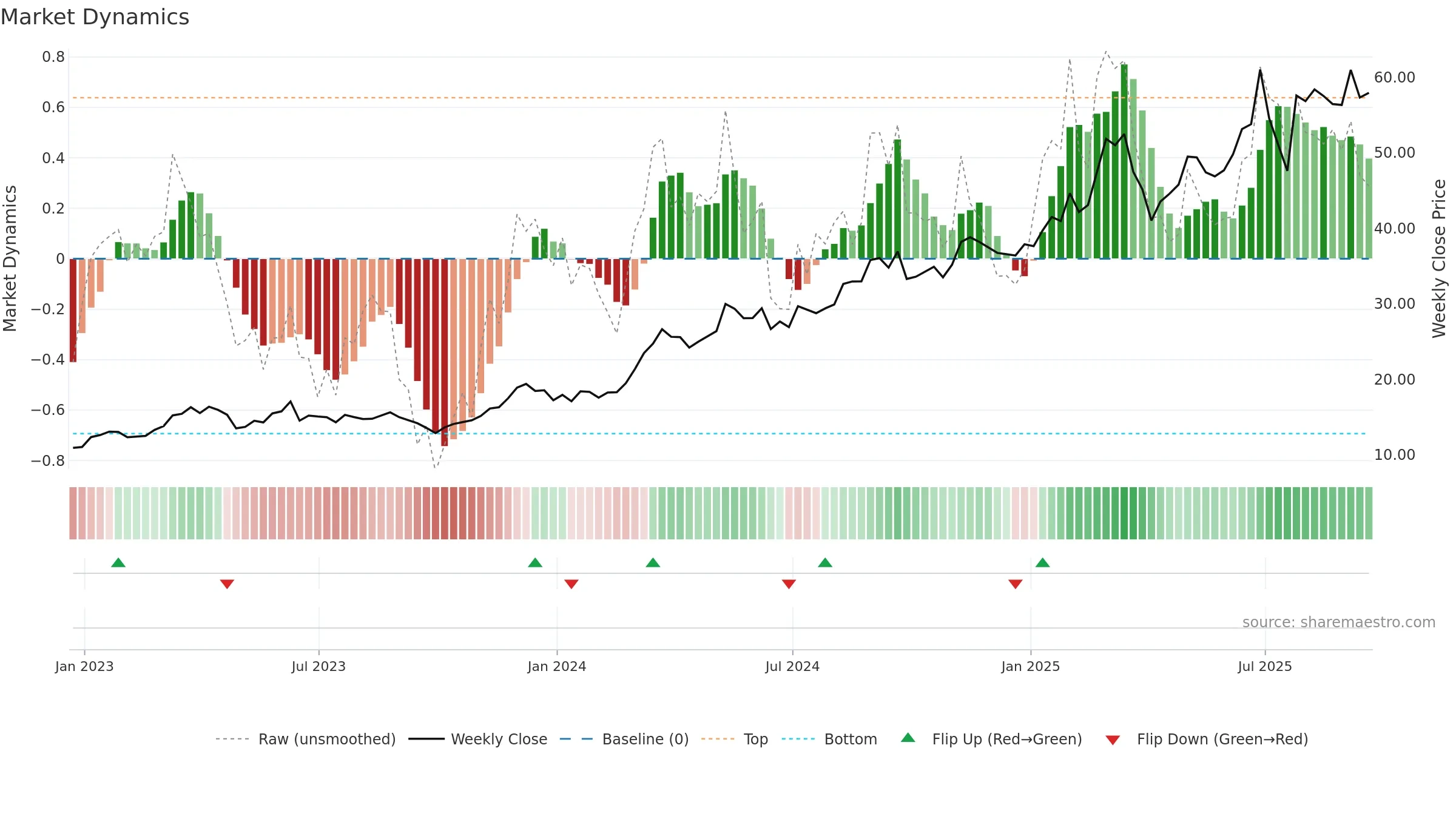Click the darkest green heat-strip cell
This screenshot has height=819, width=1456.
pyautogui.click(x=1124, y=513)
